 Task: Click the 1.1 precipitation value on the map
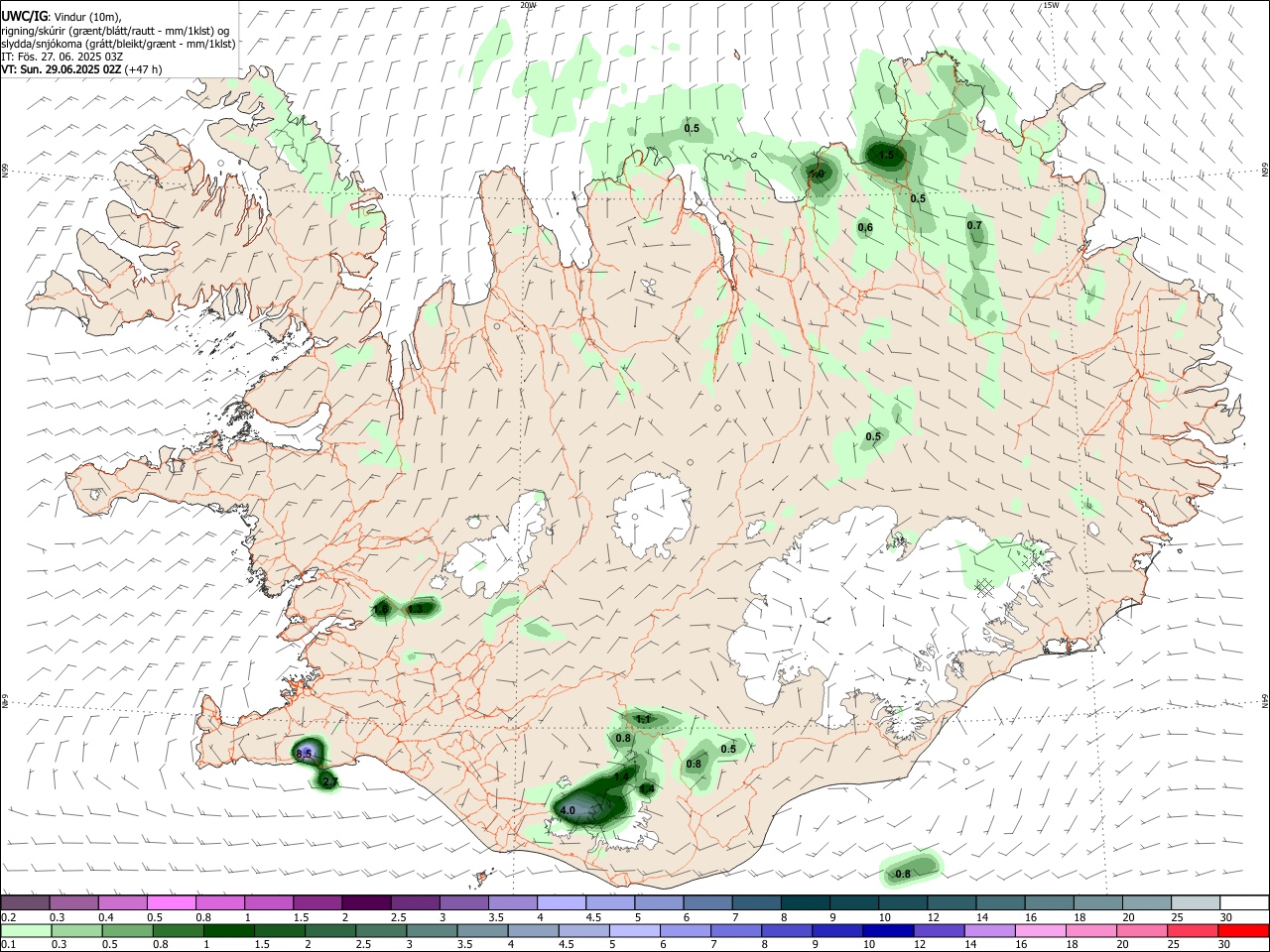click(x=643, y=719)
